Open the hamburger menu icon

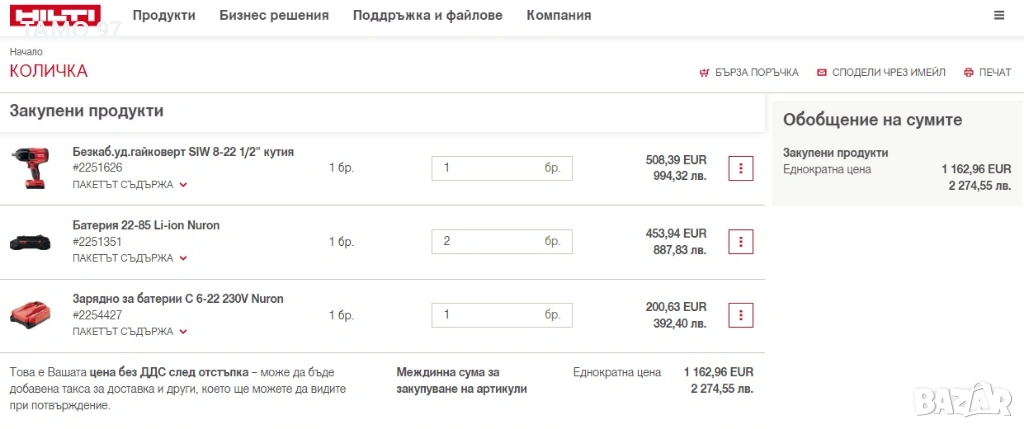pyautogui.click(x=999, y=15)
